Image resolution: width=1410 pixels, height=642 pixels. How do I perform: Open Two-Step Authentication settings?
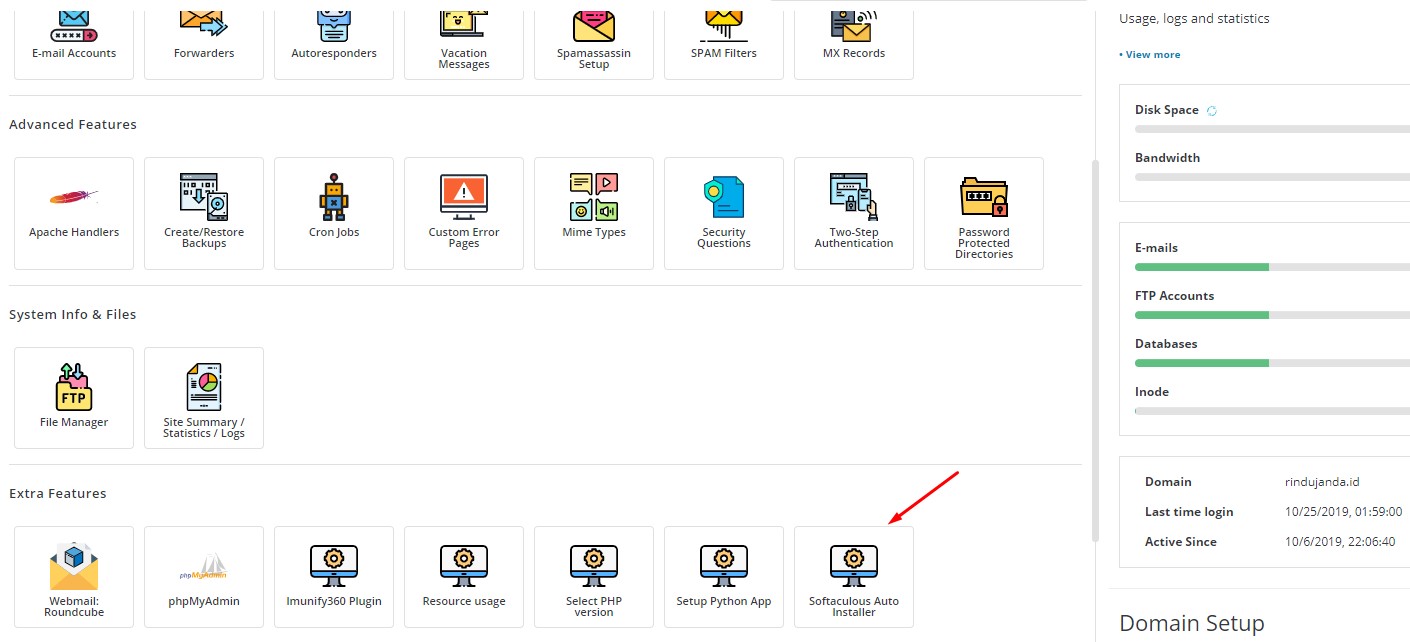pos(853,213)
